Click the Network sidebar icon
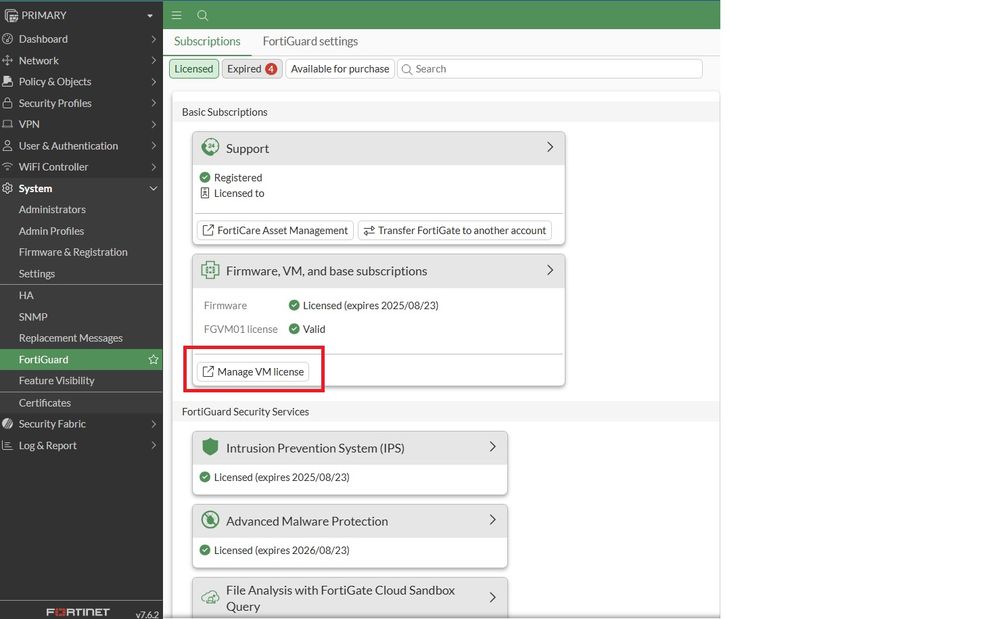 [x=8, y=60]
